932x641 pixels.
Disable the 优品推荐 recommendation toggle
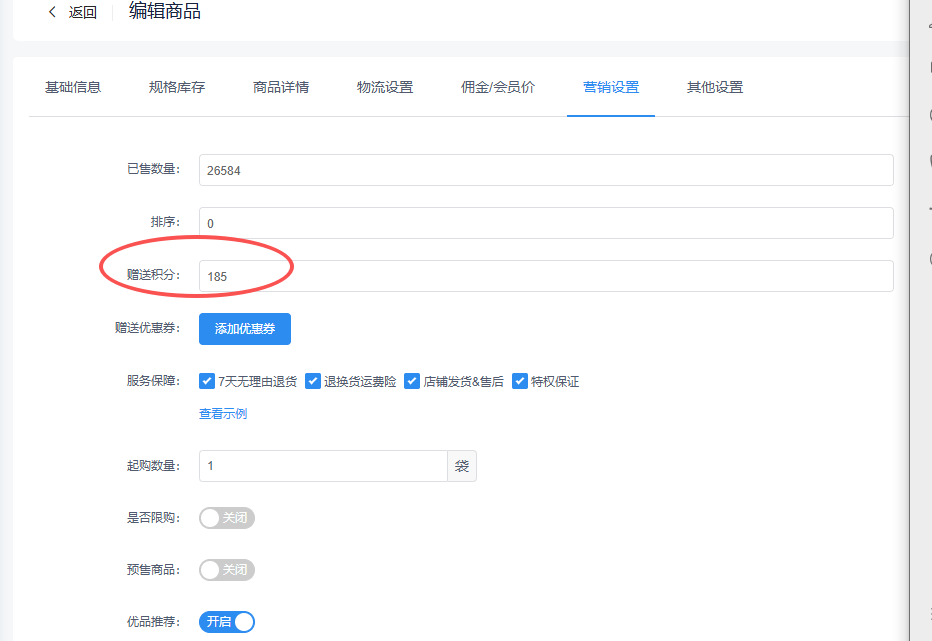pos(227,622)
